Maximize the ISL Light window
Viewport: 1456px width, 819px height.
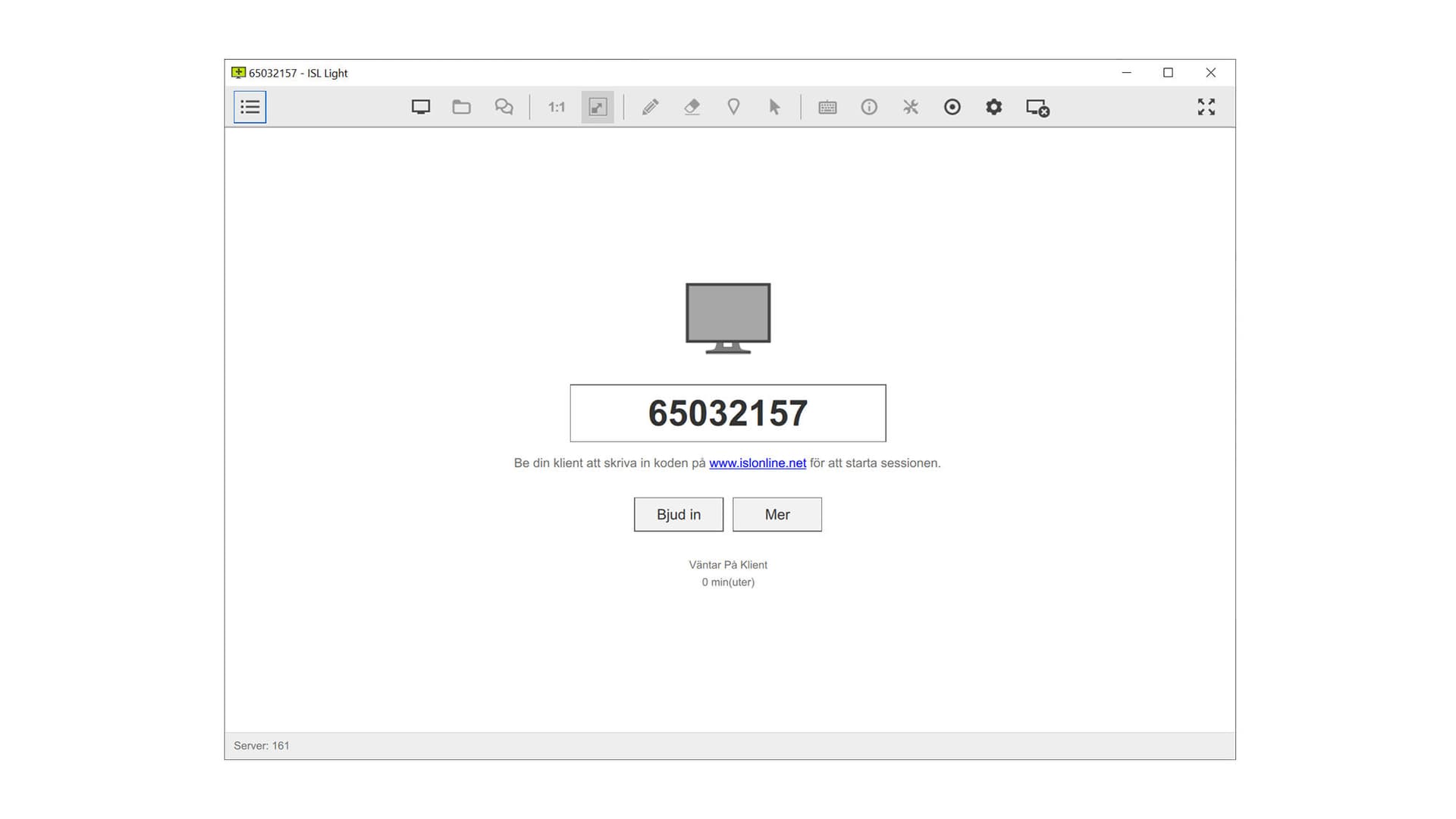click(x=1168, y=73)
